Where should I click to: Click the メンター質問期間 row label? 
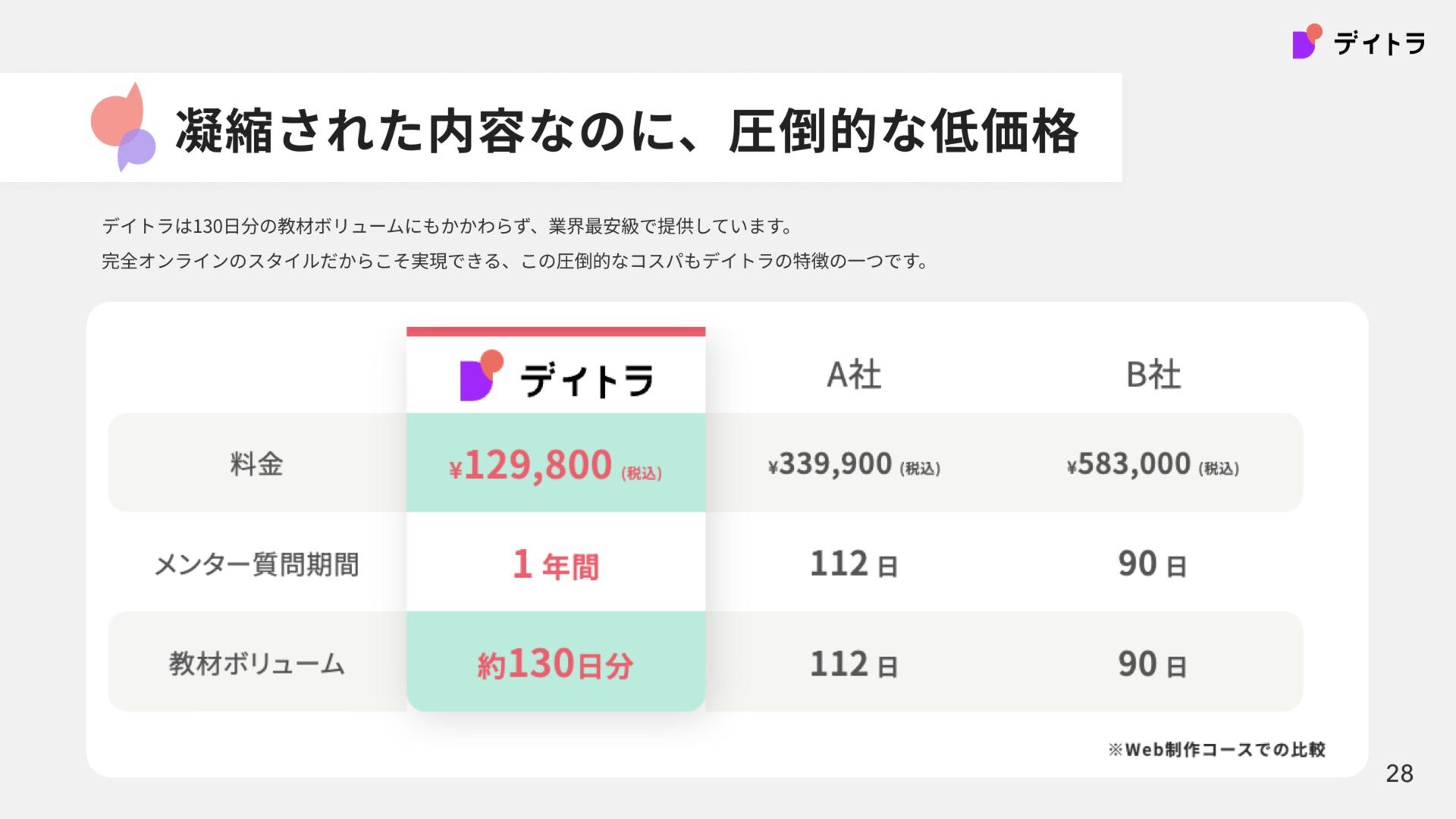click(x=256, y=564)
